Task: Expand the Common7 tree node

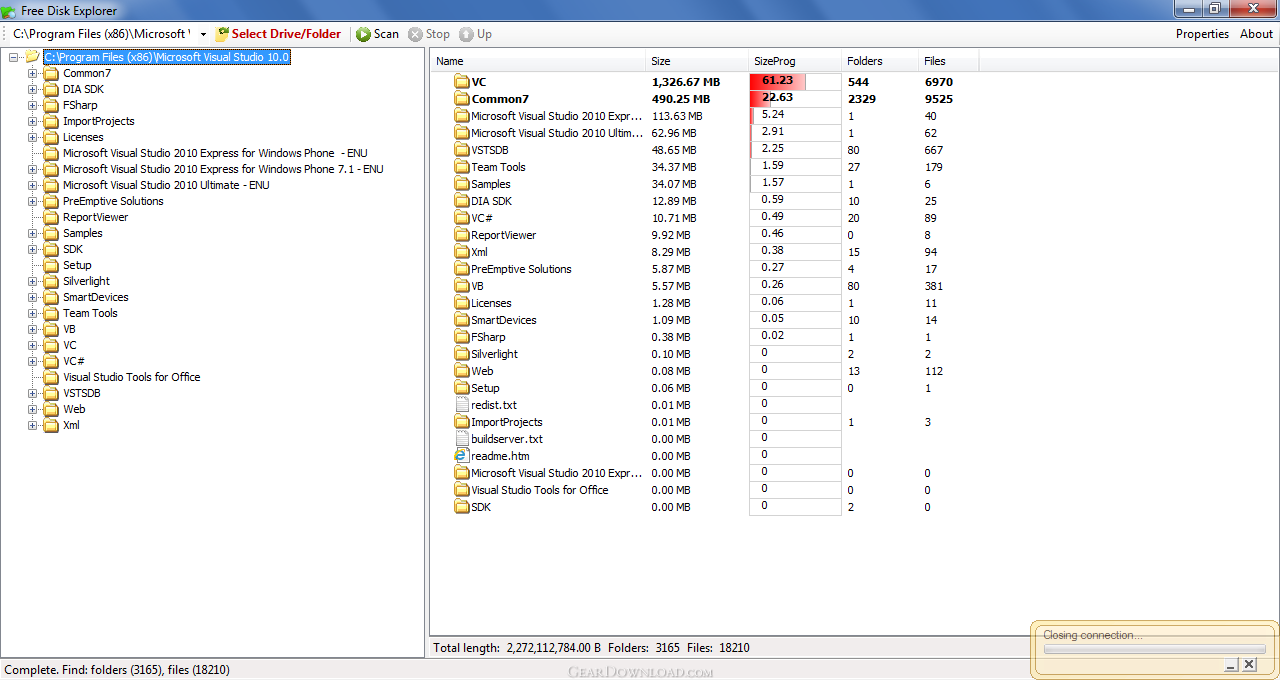Action: pyautogui.click(x=33, y=73)
